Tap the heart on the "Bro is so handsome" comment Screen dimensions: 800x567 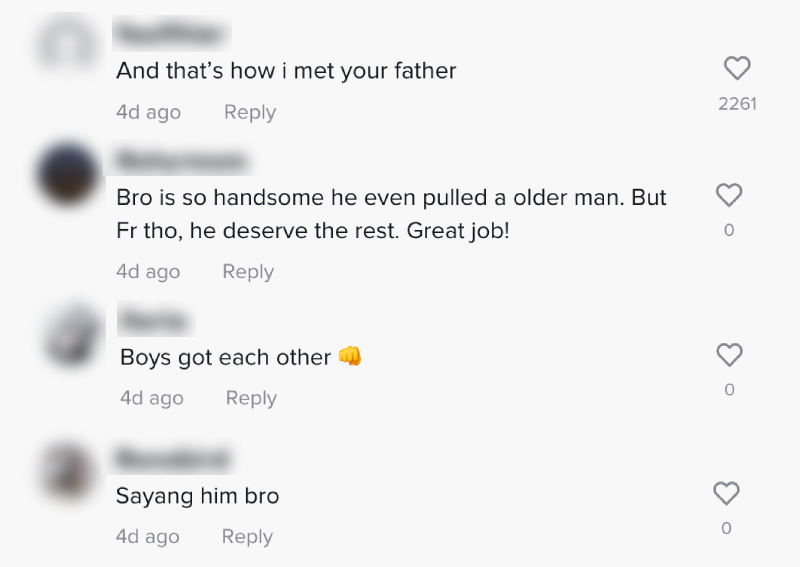click(729, 195)
